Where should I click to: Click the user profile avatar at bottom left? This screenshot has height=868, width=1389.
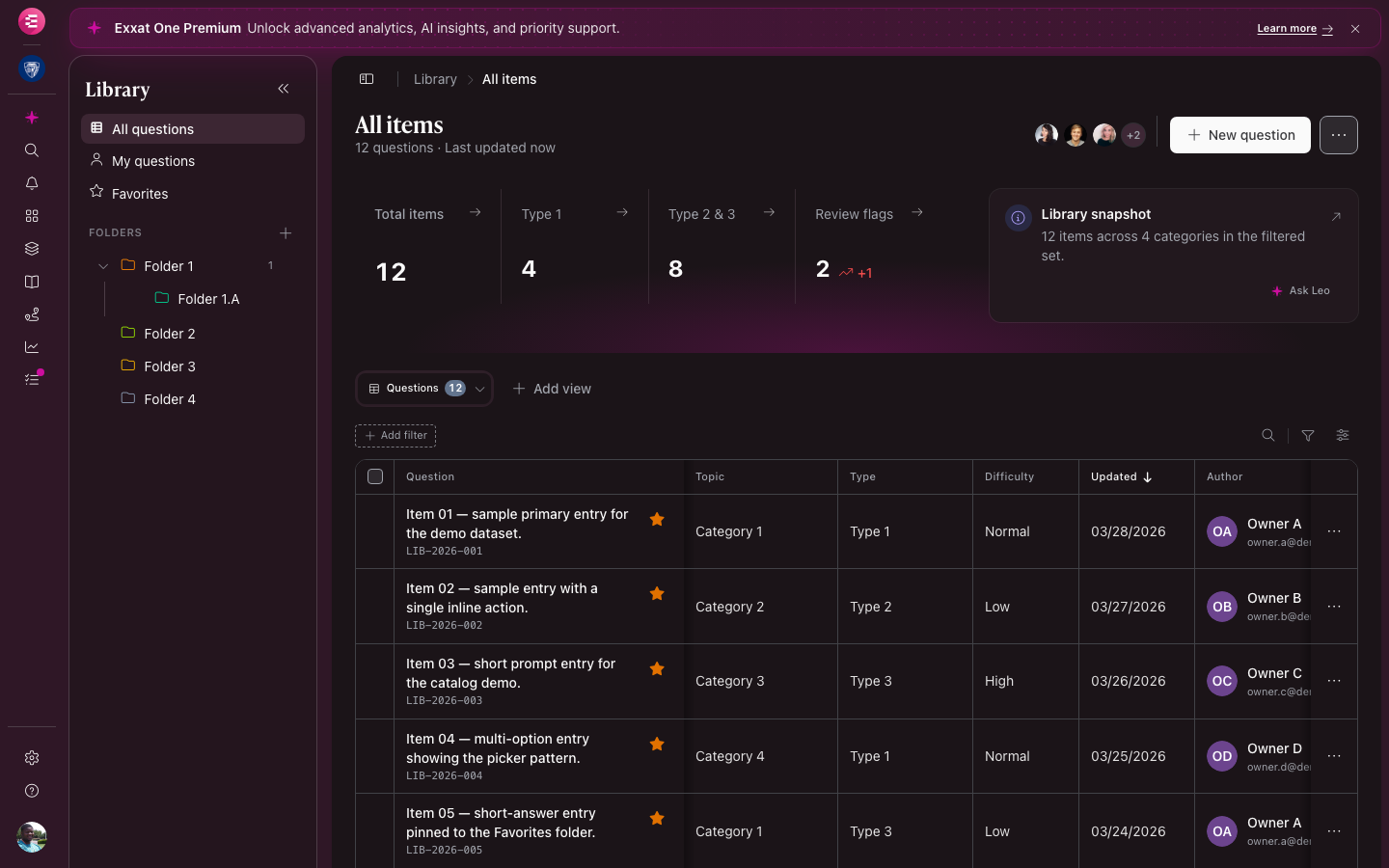coord(32,837)
